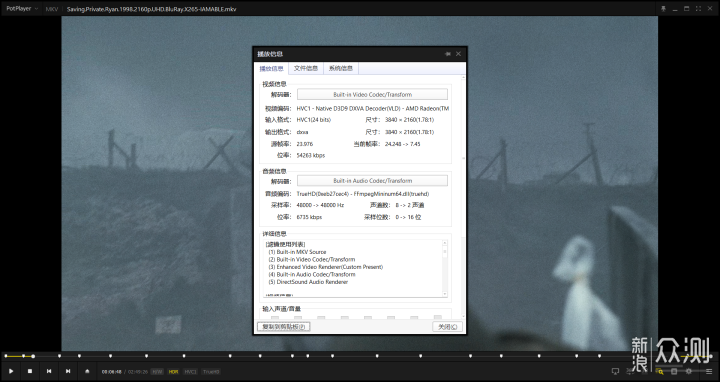Click the 54263 kbps video bitrate value
The width and height of the screenshot is (720, 382).
[x=311, y=155]
